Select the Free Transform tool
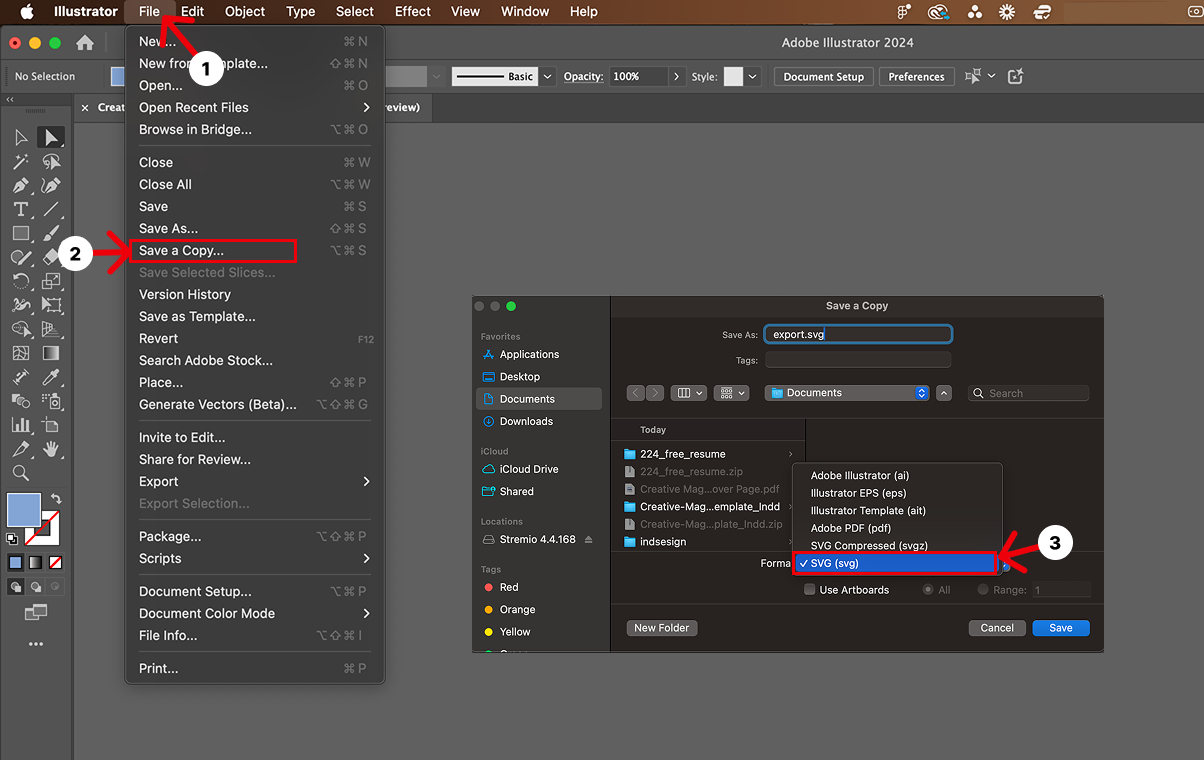 click(x=51, y=305)
